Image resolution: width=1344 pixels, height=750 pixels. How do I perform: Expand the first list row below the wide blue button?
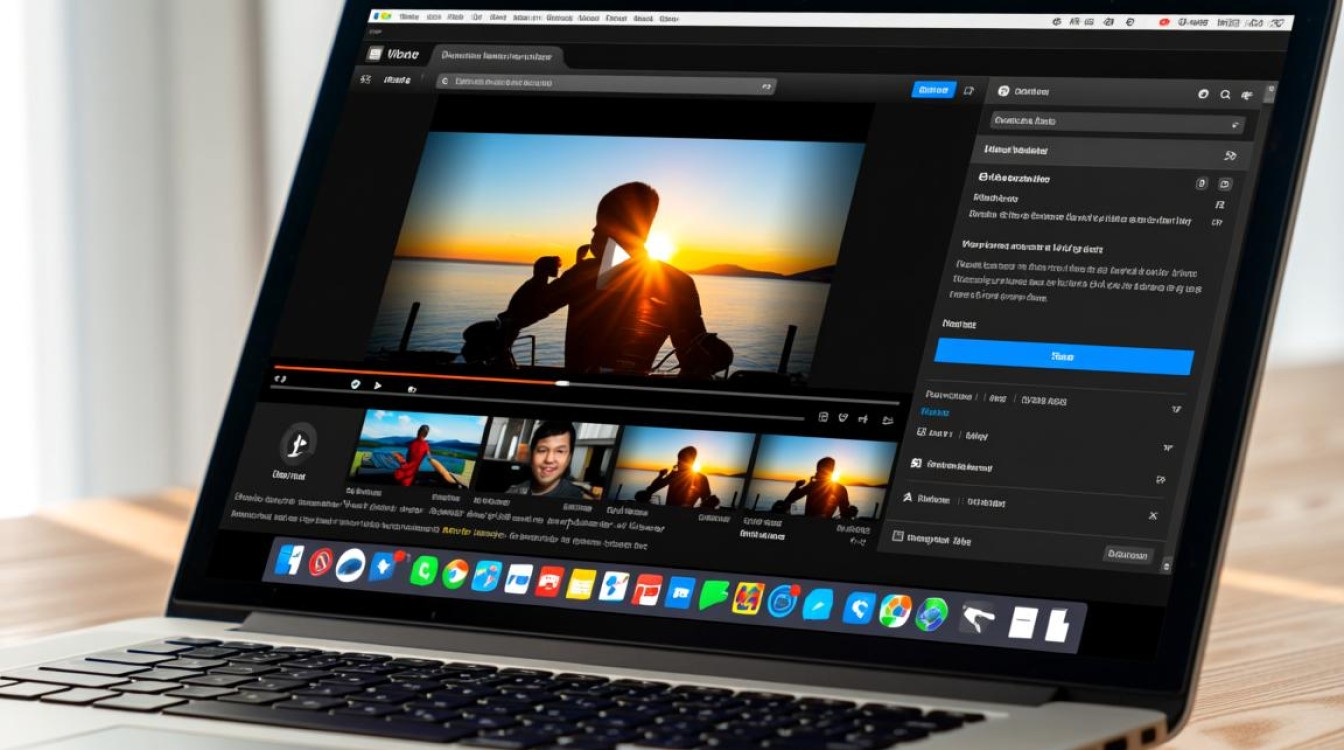1176,409
